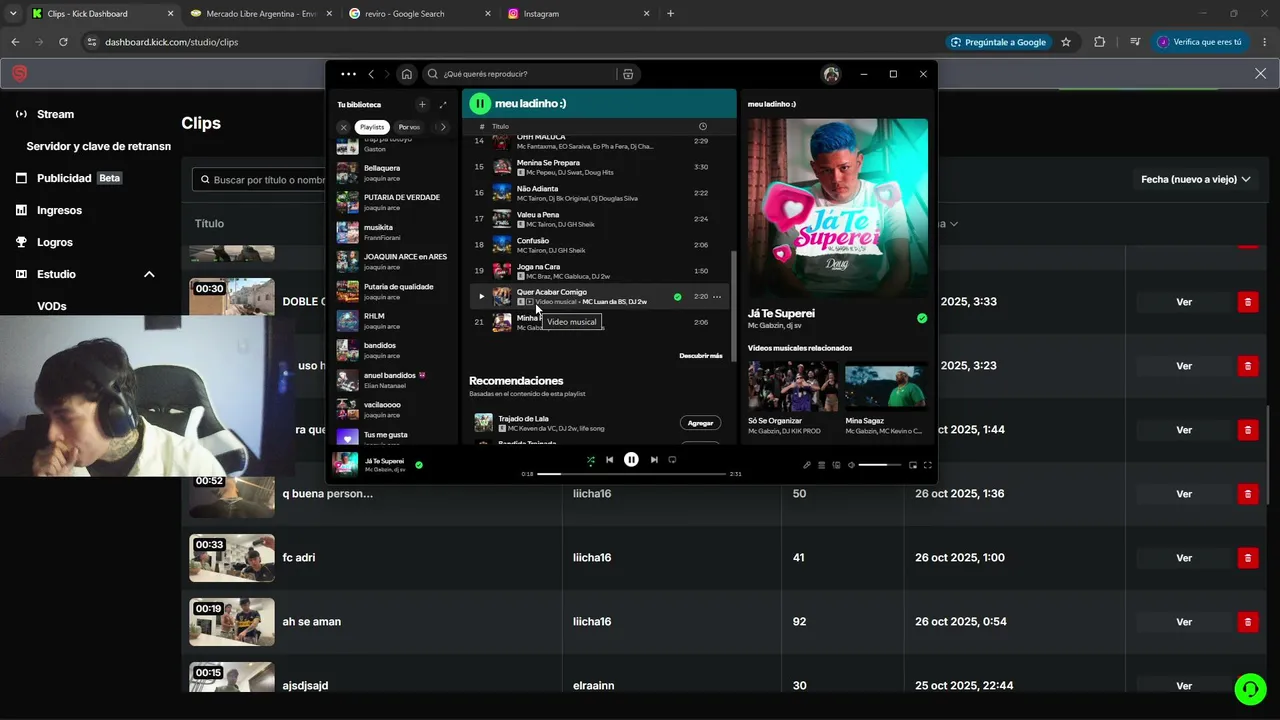Open more options for Quer Acabar Comigo
This screenshot has height=720, width=1280.
(x=716, y=297)
